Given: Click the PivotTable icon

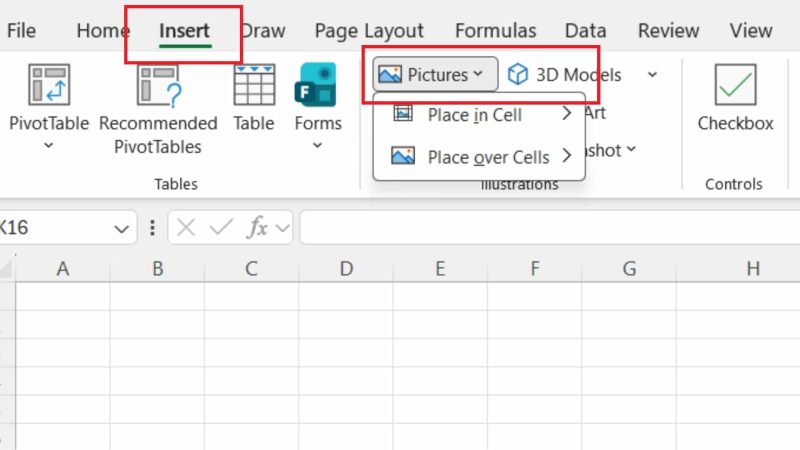Looking at the screenshot, I should [x=49, y=85].
